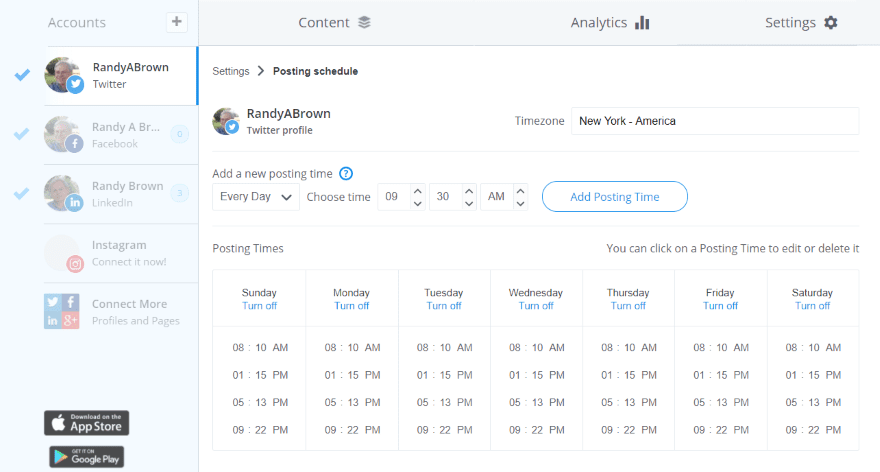This screenshot has width=880, height=472.
Task: Click the Randy Brown LinkedIn avatar
Action: [63, 193]
